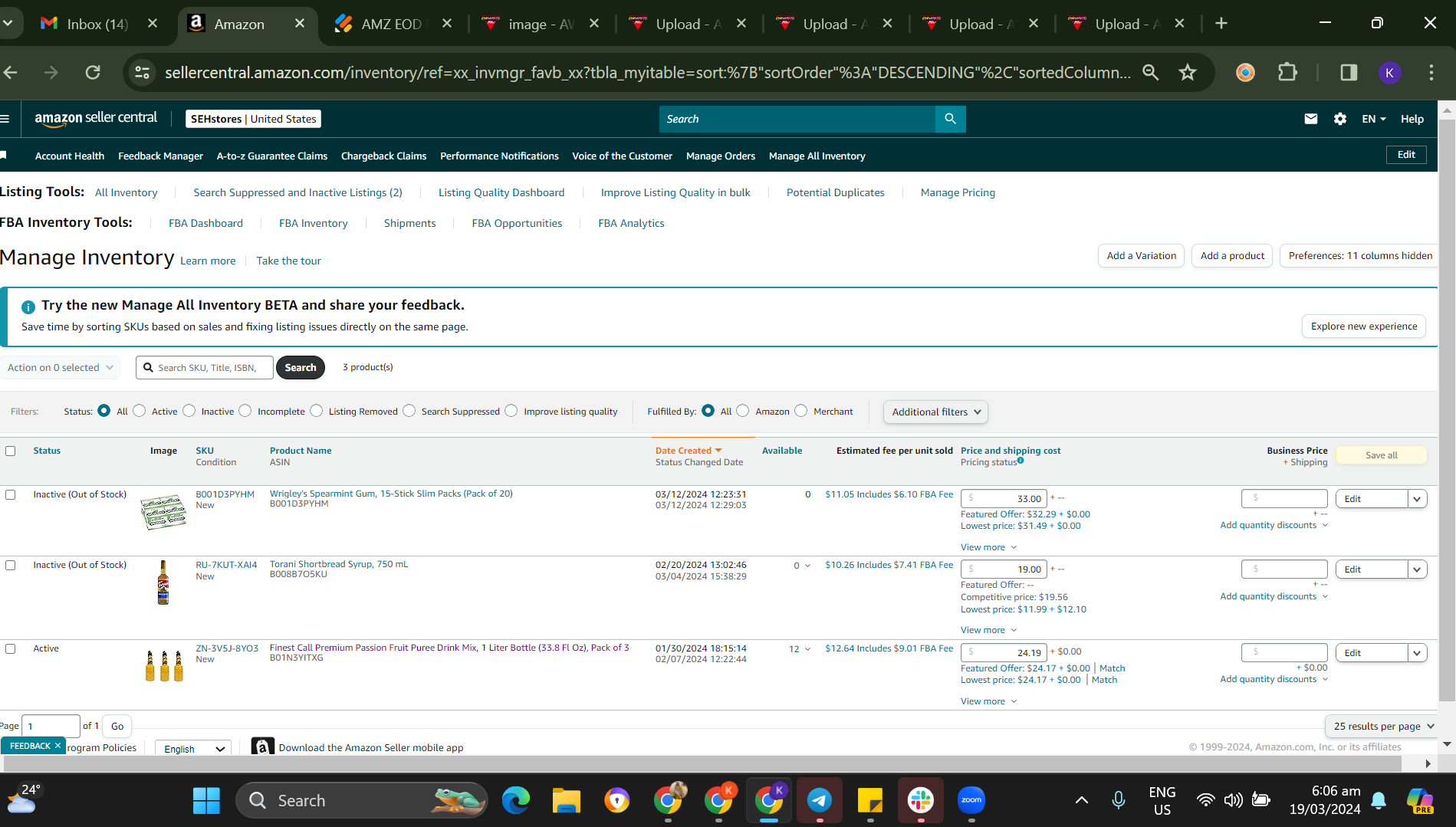1456x827 pixels.
Task: Open Manage Orders in the navigation bar
Action: (721, 156)
